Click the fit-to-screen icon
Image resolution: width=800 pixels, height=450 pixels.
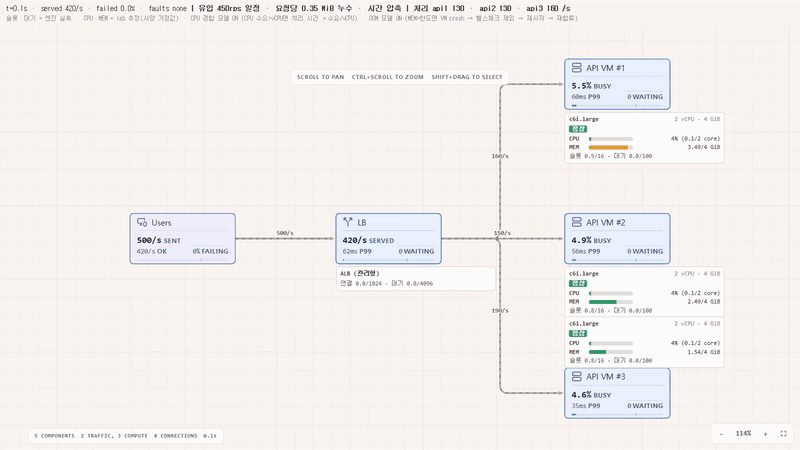(x=783, y=434)
